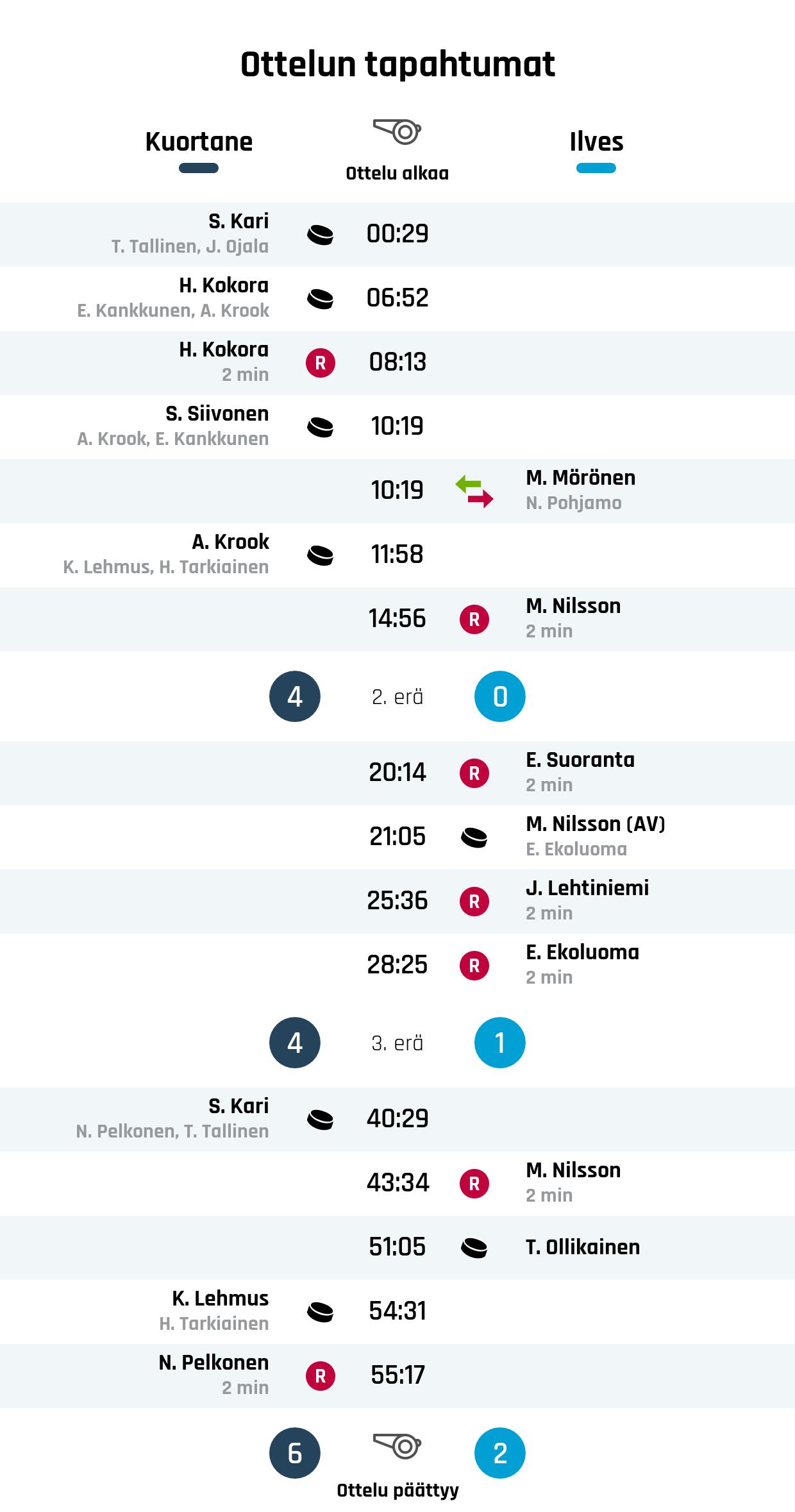Click the 2. erä period label

click(x=397, y=697)
